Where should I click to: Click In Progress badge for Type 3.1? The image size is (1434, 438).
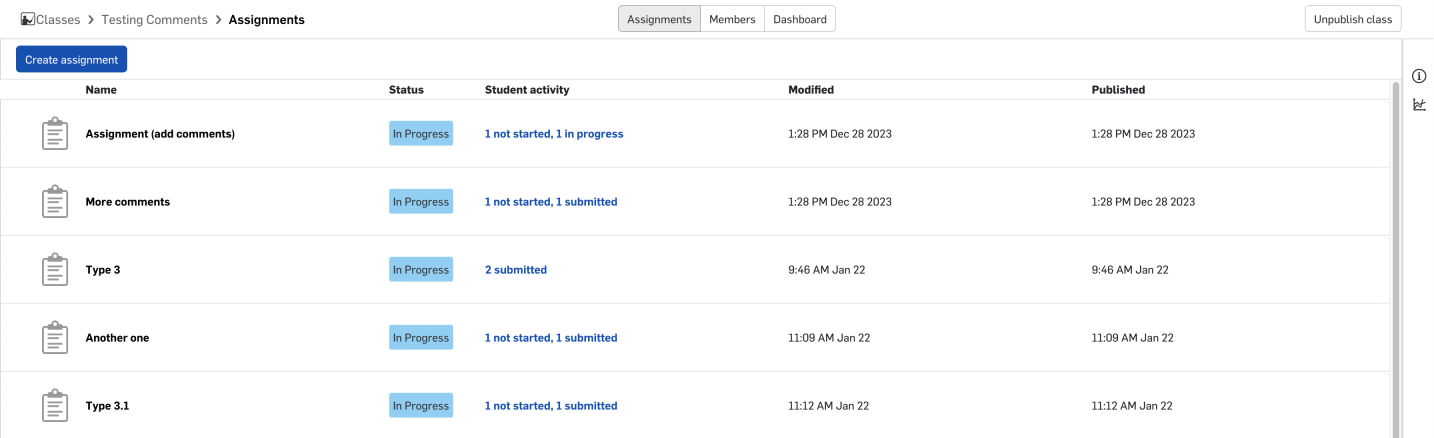[x=421, y=406]
